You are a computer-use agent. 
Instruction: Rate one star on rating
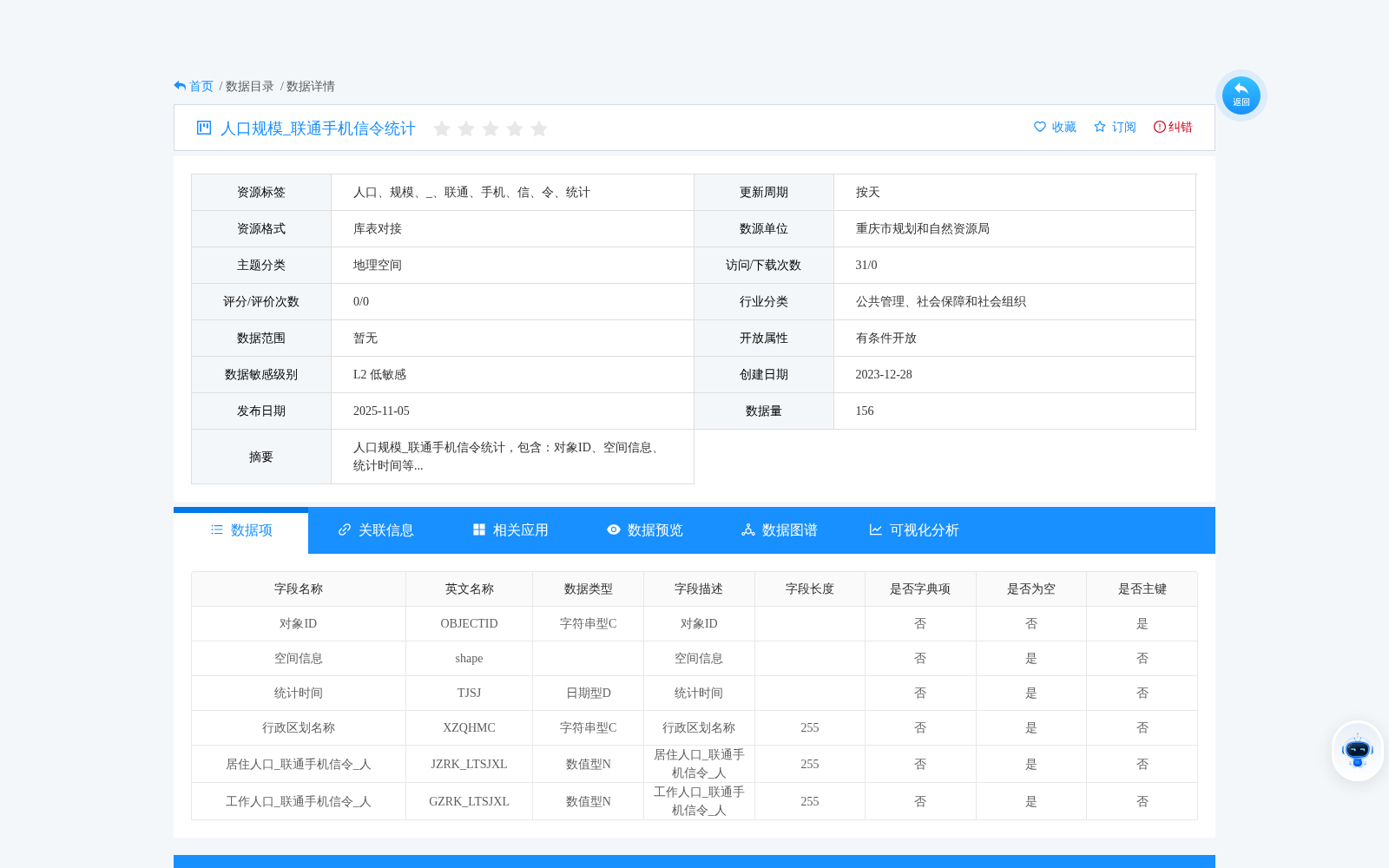point(442,128)
